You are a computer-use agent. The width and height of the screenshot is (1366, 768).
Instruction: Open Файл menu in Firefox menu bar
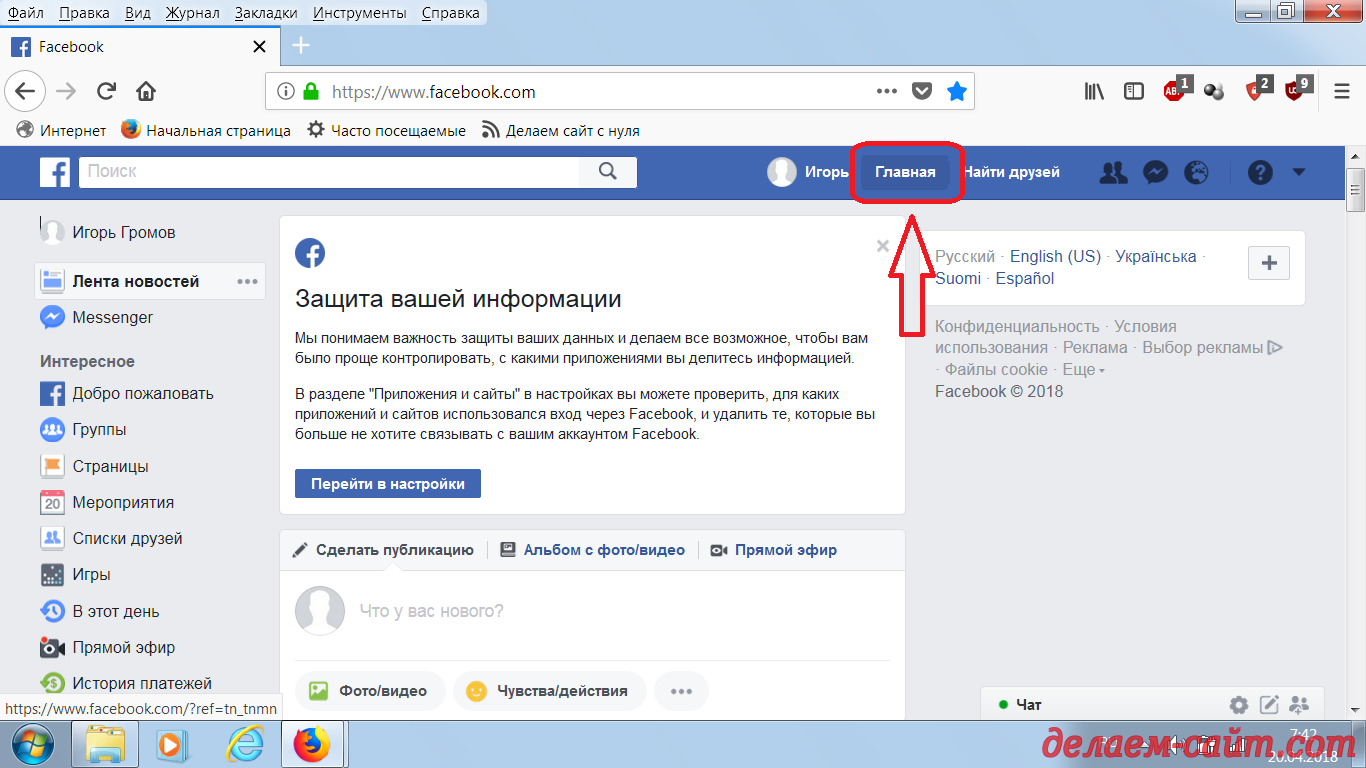click(26, 13)
